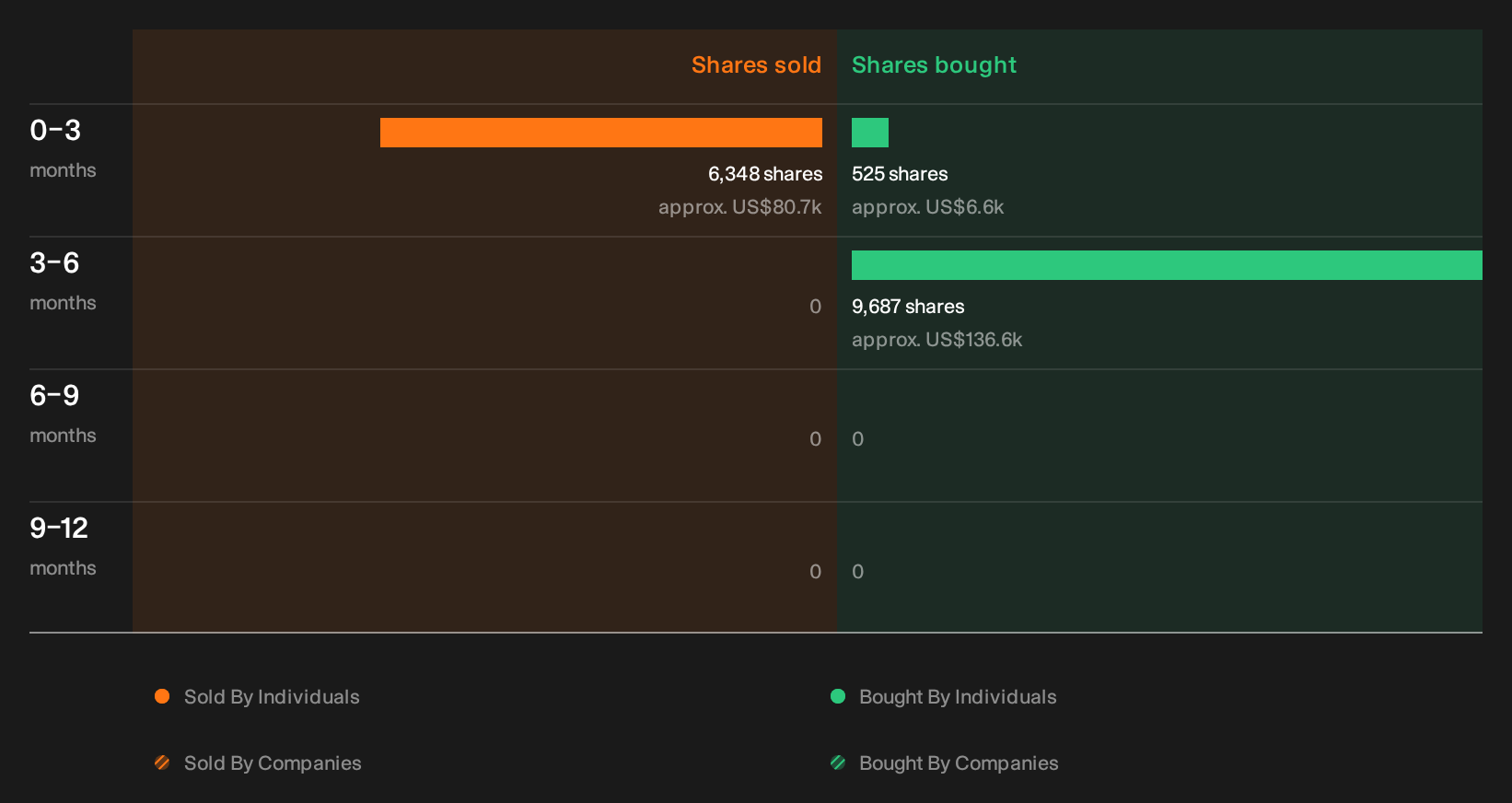Viewport: 1512px width, 803px height.
Task: Click the orange Sold By Individuals legend dot
Action: [162, 696]
